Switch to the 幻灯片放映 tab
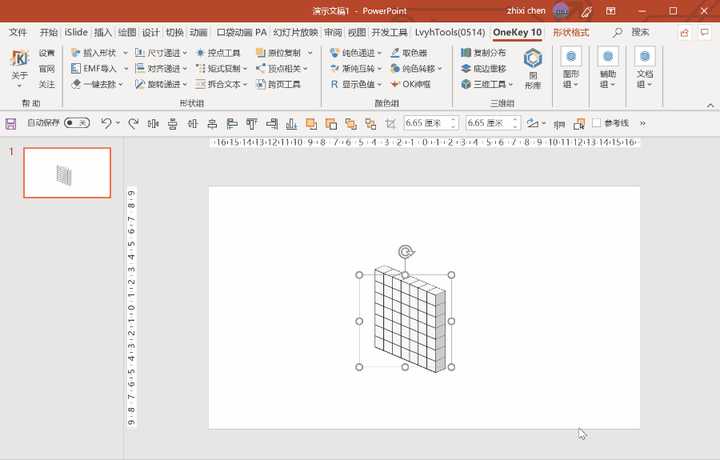Screen dimensions: 720x460 (x=295, y=32)
